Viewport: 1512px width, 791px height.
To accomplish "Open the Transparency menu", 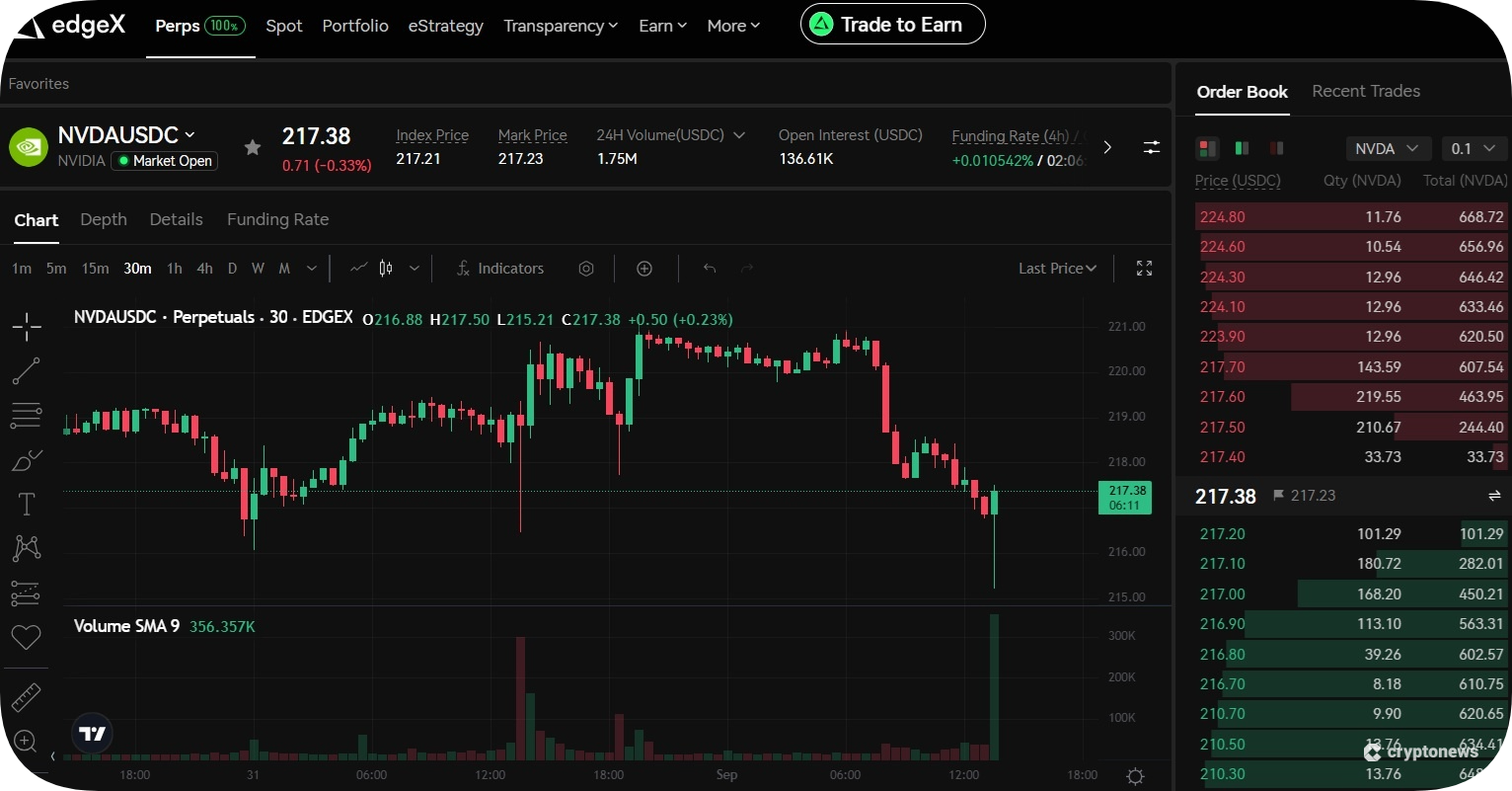I will pos(561,26).
